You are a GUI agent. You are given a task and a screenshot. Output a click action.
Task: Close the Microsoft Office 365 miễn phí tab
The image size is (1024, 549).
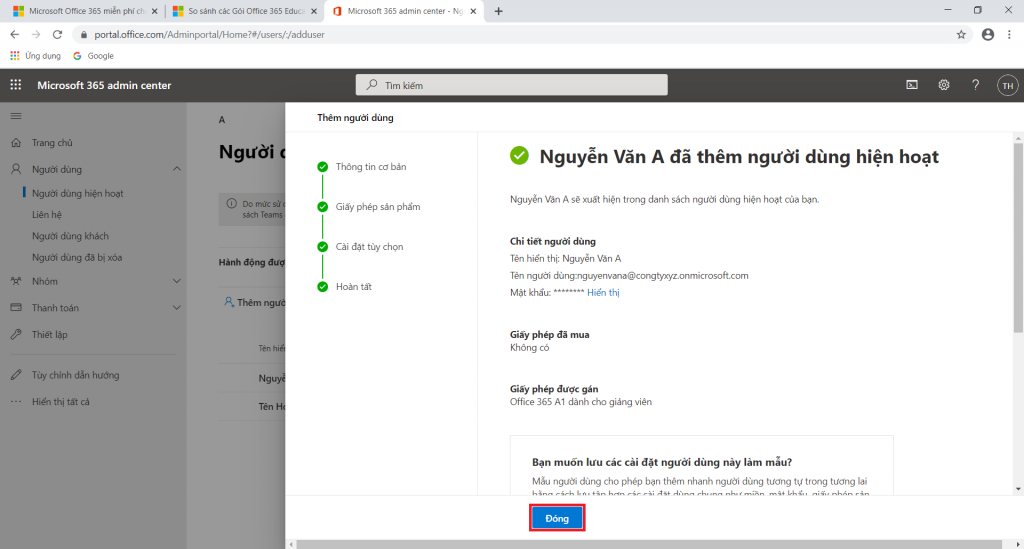155,11
